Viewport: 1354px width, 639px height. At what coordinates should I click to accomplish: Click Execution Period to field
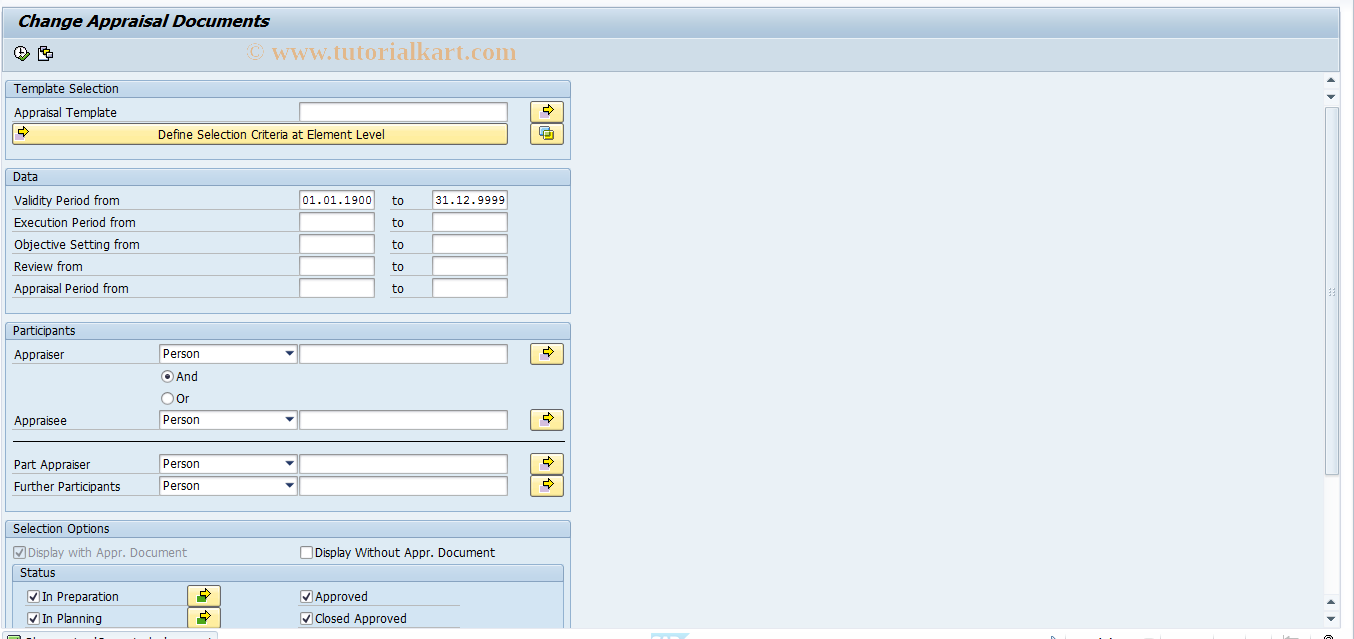pos(470,222)
